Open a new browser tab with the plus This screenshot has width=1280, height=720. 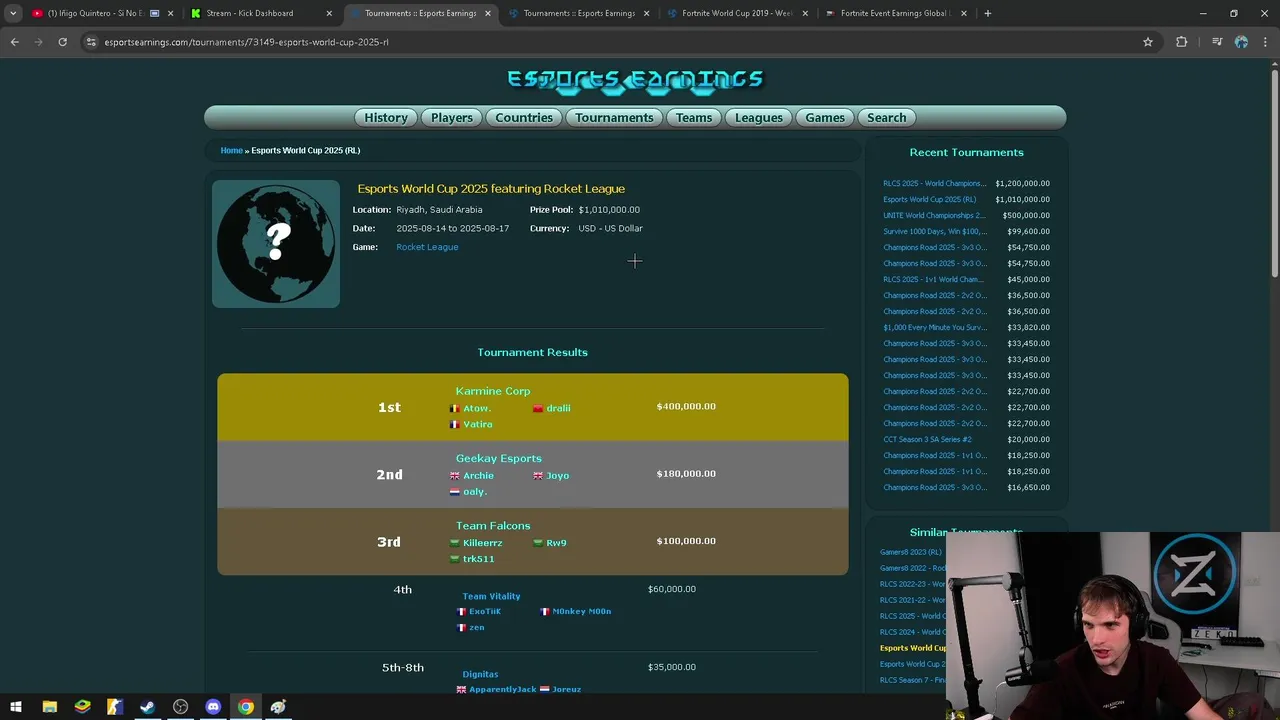(x=987, y=13)
